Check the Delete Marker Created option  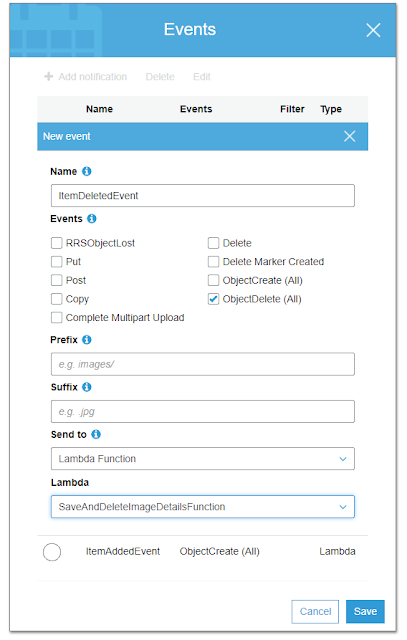coord(213,261)
